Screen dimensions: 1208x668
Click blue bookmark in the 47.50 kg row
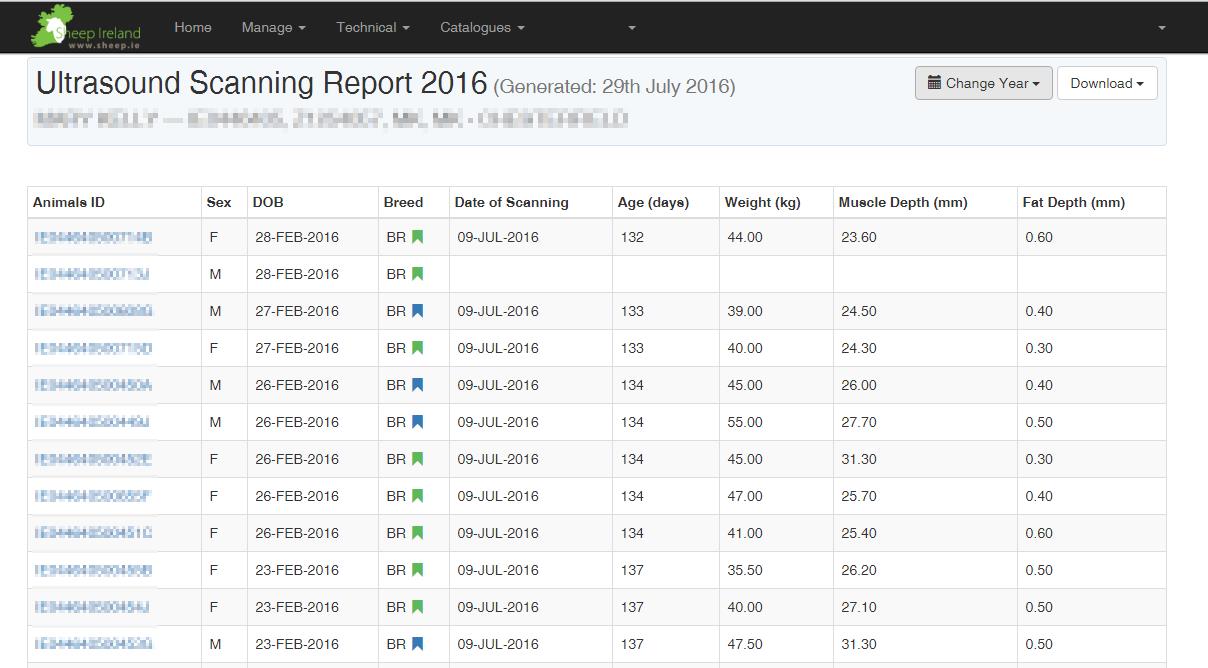tap(418, 644)
